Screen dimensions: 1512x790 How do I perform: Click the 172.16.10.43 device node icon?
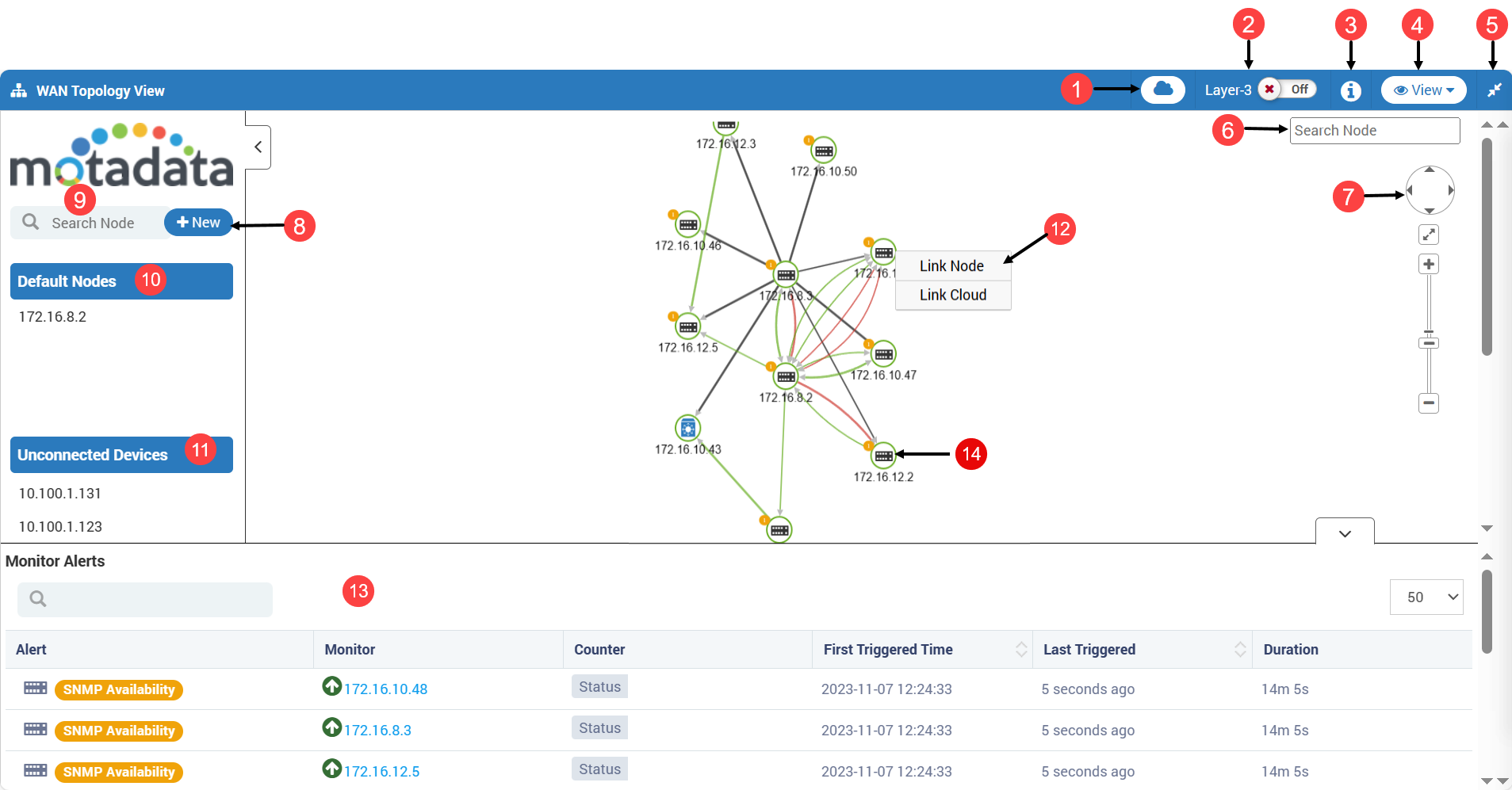[x=687, y=428]
